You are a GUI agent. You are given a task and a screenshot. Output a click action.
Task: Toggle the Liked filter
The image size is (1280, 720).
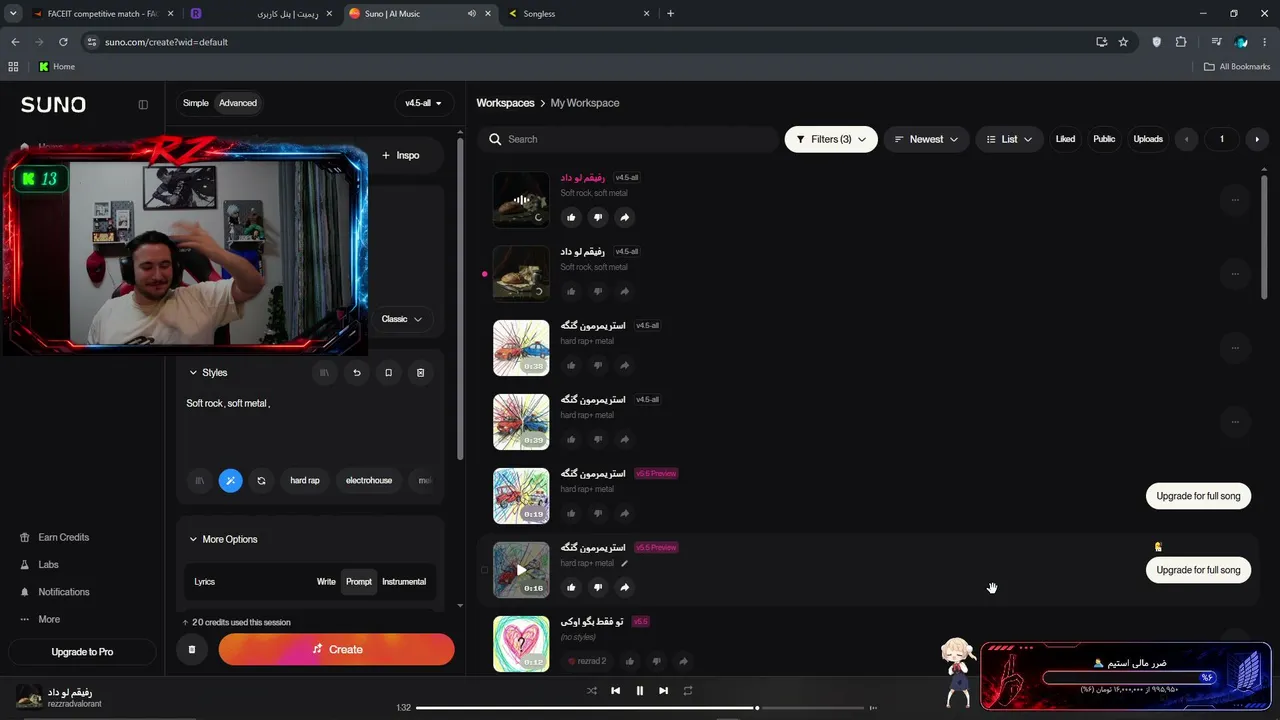1065,139
